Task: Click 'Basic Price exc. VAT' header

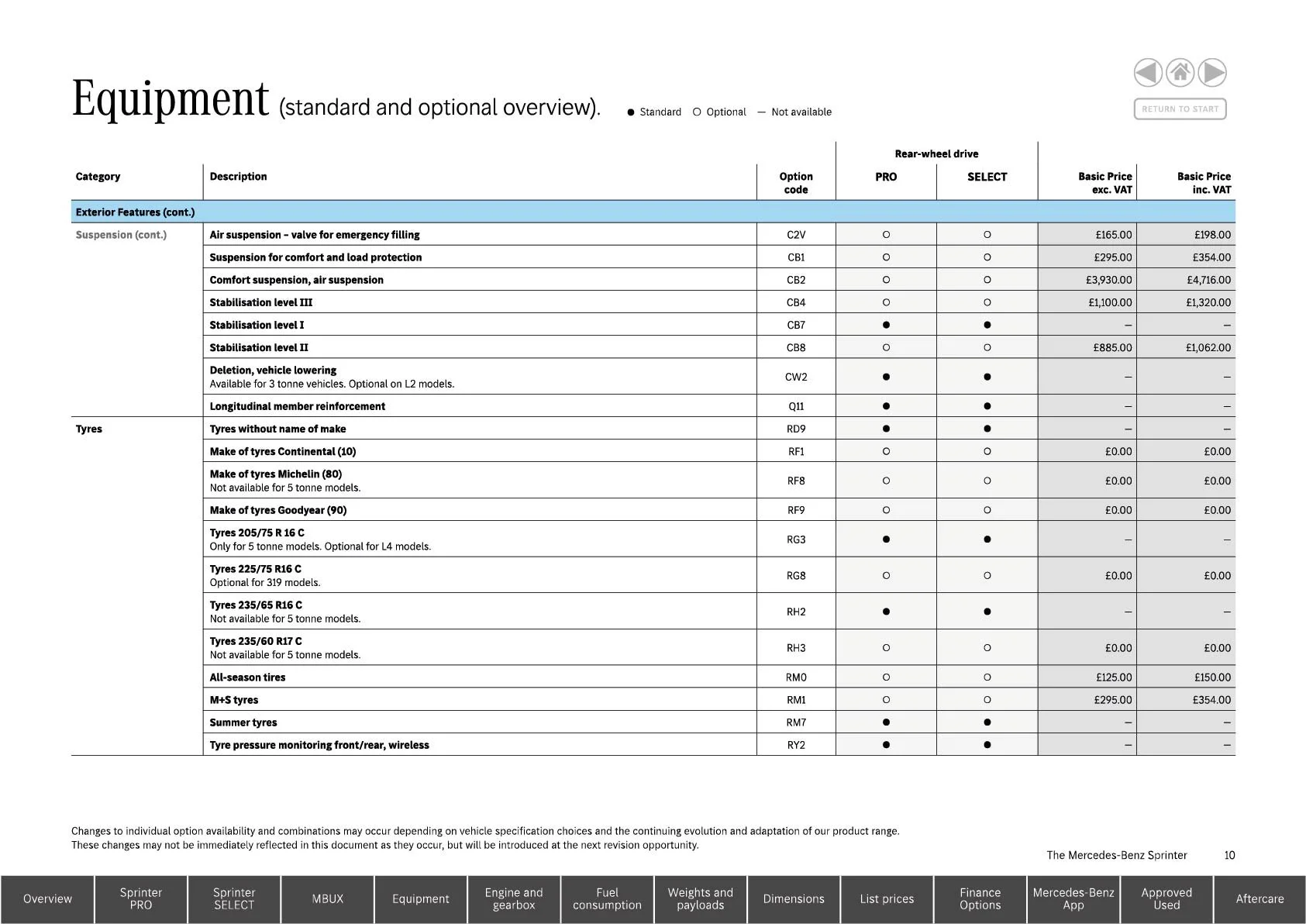Action: [x=1104, y=183]
